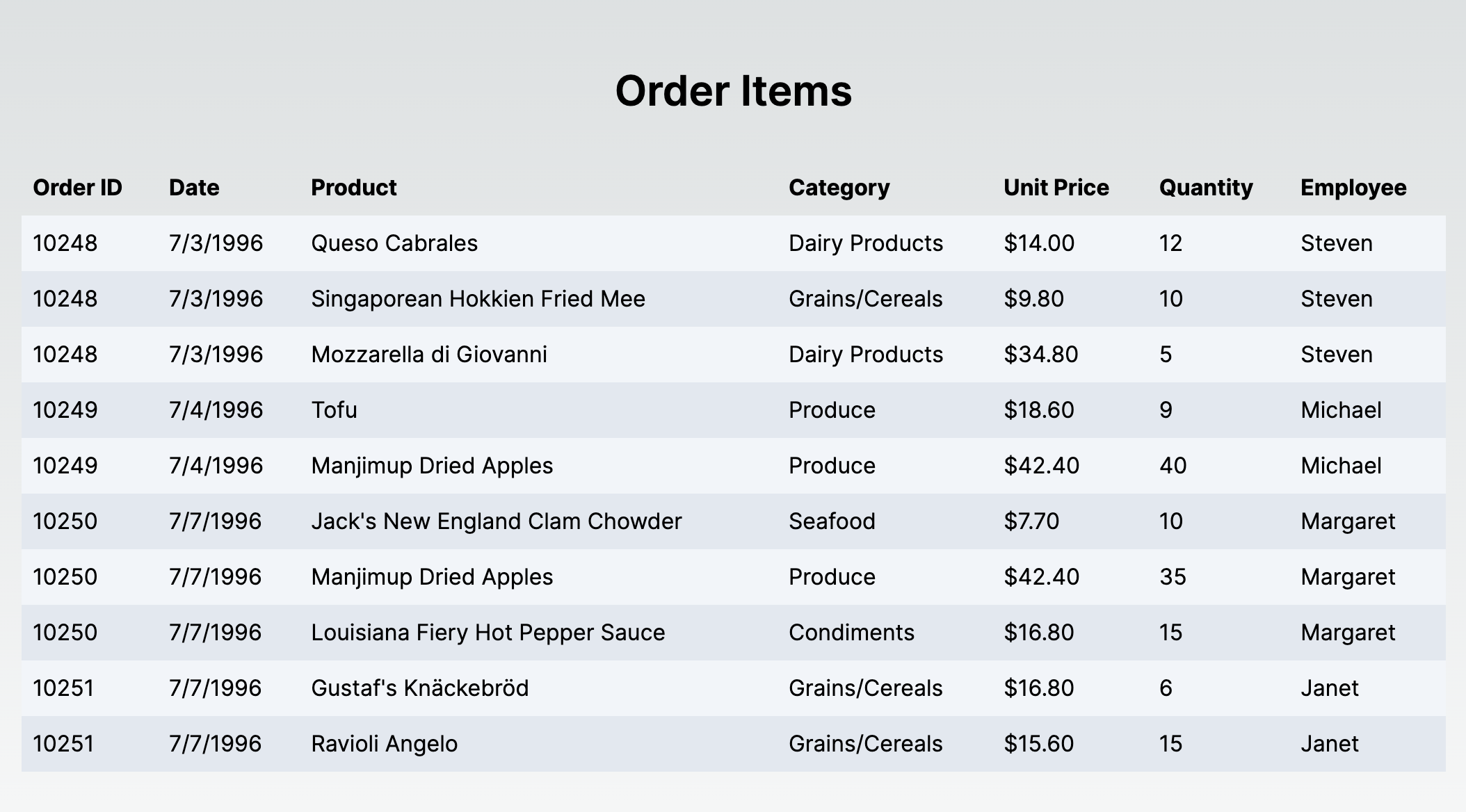Click the Order Items heading
This screenshot has height=812, width=1466.
point(733,91)
